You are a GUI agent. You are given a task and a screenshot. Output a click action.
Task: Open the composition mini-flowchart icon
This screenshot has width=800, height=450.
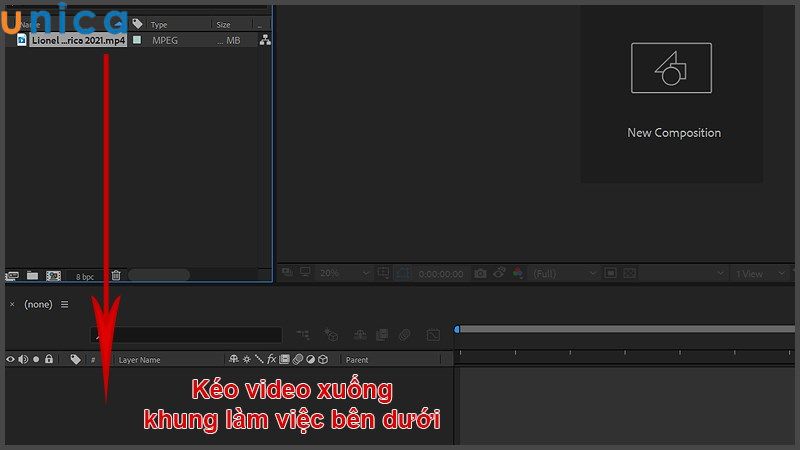click(303, 335)
